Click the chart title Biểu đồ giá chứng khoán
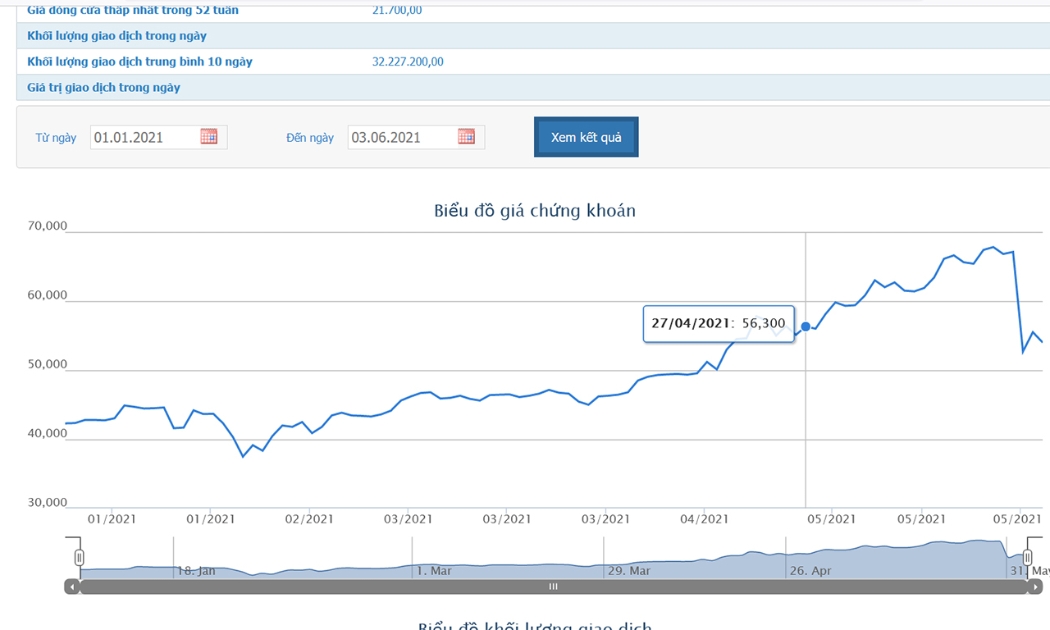Image resolution: width=1050 pixels, height=630 pixels. point(534,210)
